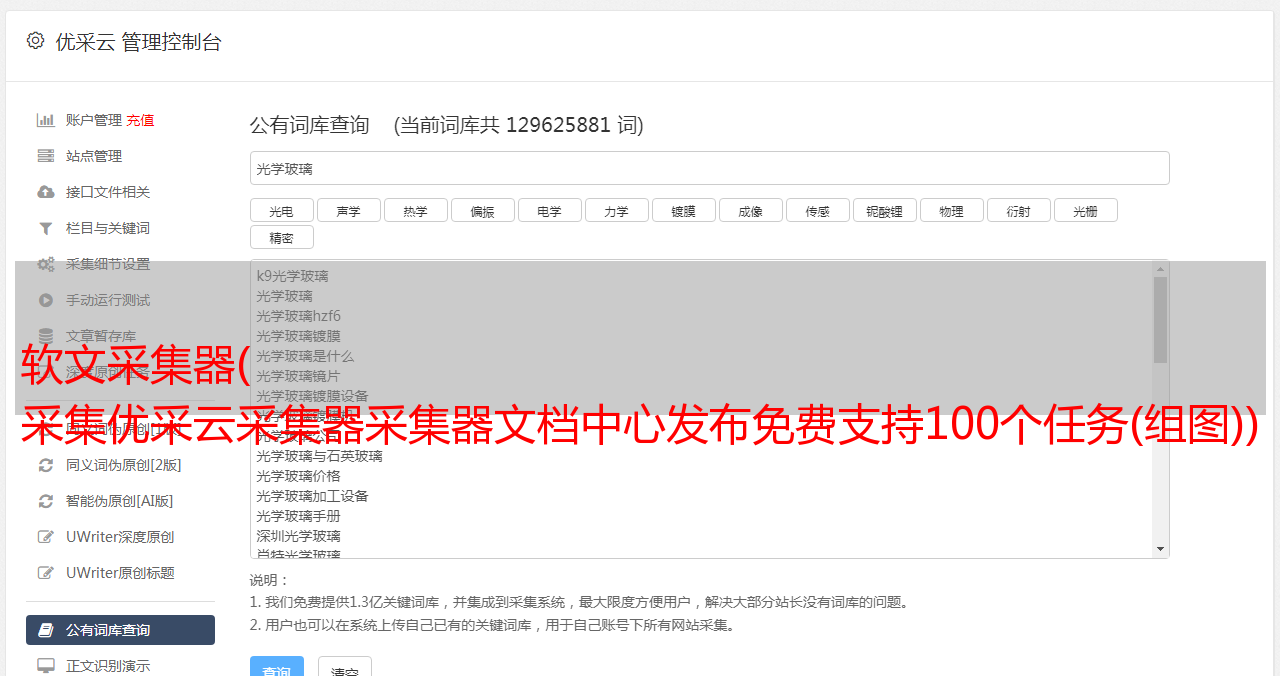
Task: Focus the keyword input containing 光学玻璃
Action: pyautogui.click(x=709, y=168)
